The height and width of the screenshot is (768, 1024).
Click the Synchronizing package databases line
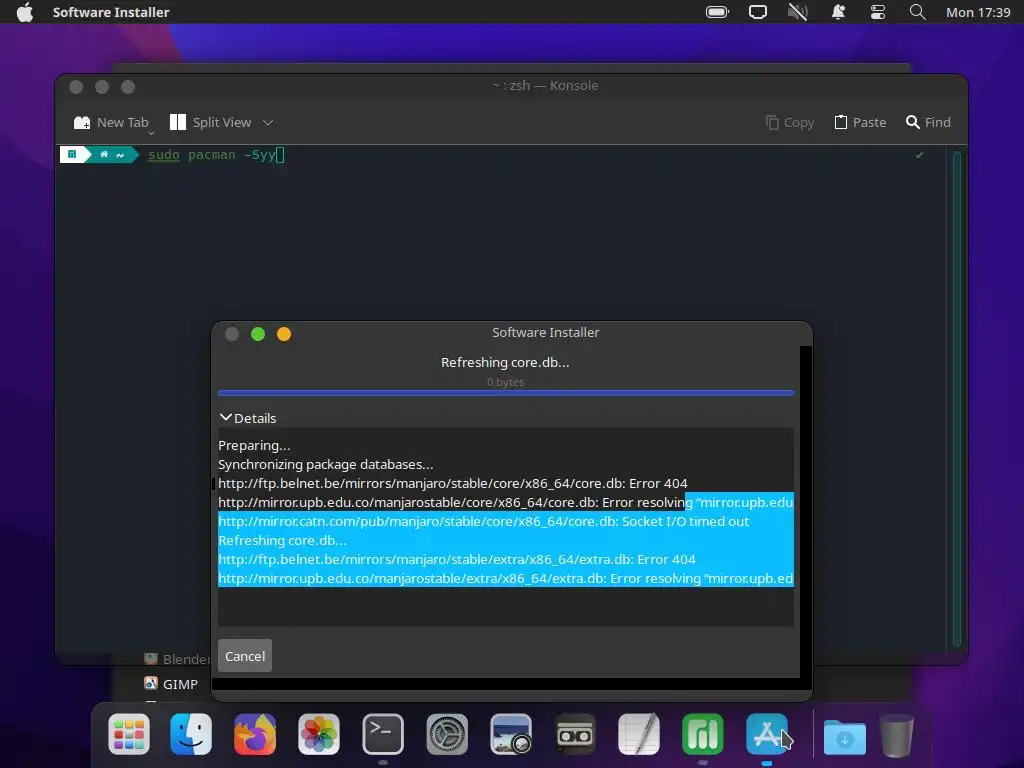click(325, 464)
